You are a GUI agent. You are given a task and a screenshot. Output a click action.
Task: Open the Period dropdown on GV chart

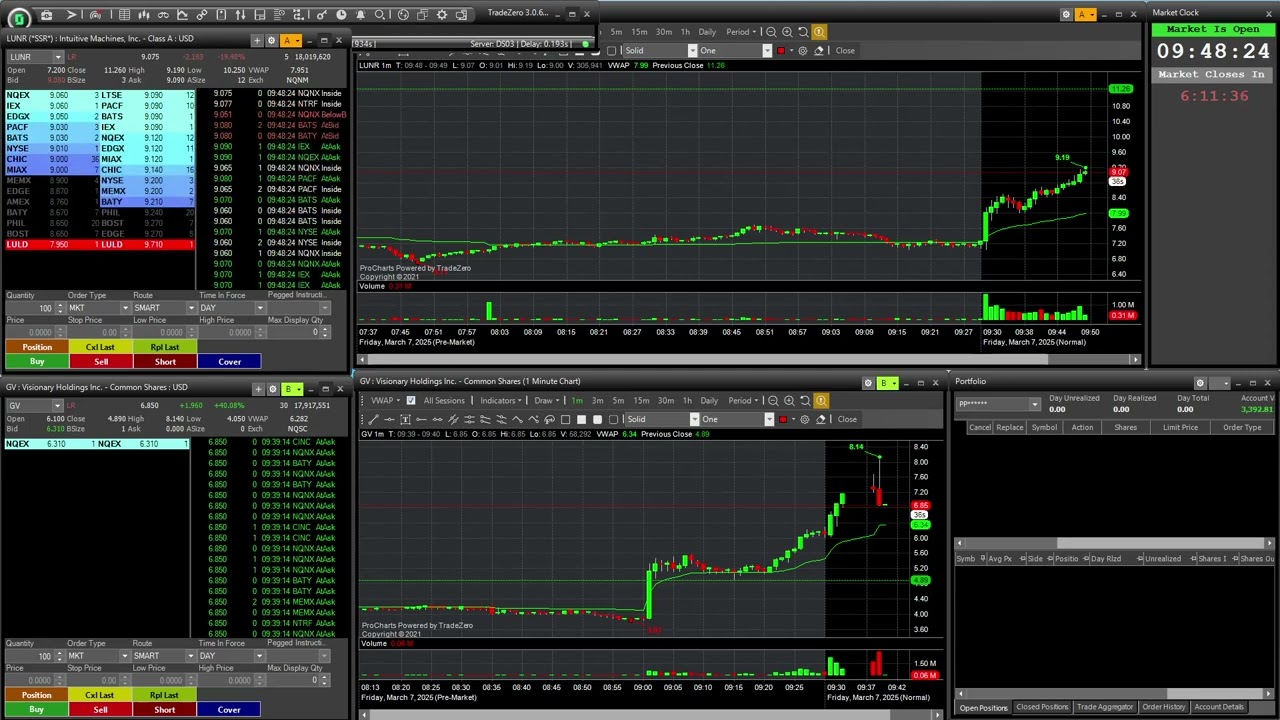pos(743,400)
